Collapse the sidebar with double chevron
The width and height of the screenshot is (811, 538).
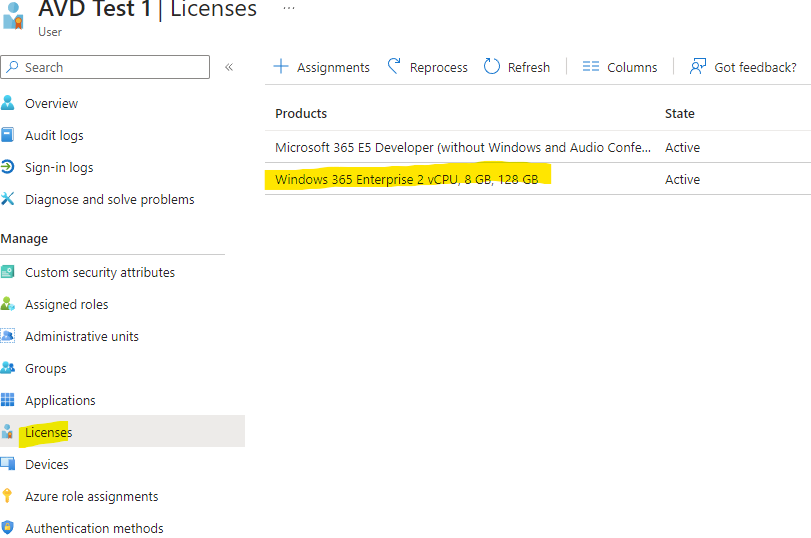(229, 67)
